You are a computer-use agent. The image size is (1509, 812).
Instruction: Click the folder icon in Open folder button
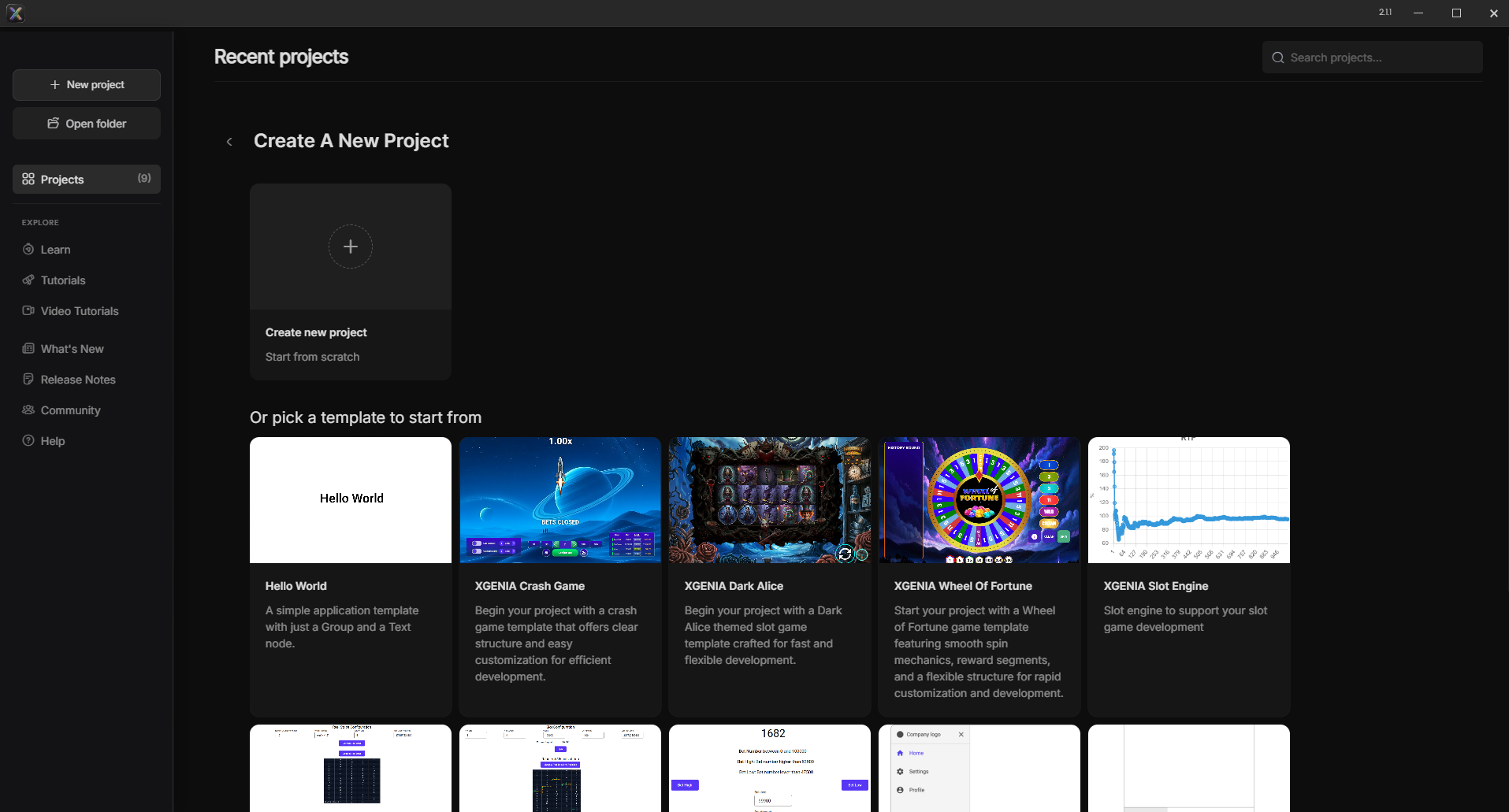pyautogui.click(x=54, y=124)
